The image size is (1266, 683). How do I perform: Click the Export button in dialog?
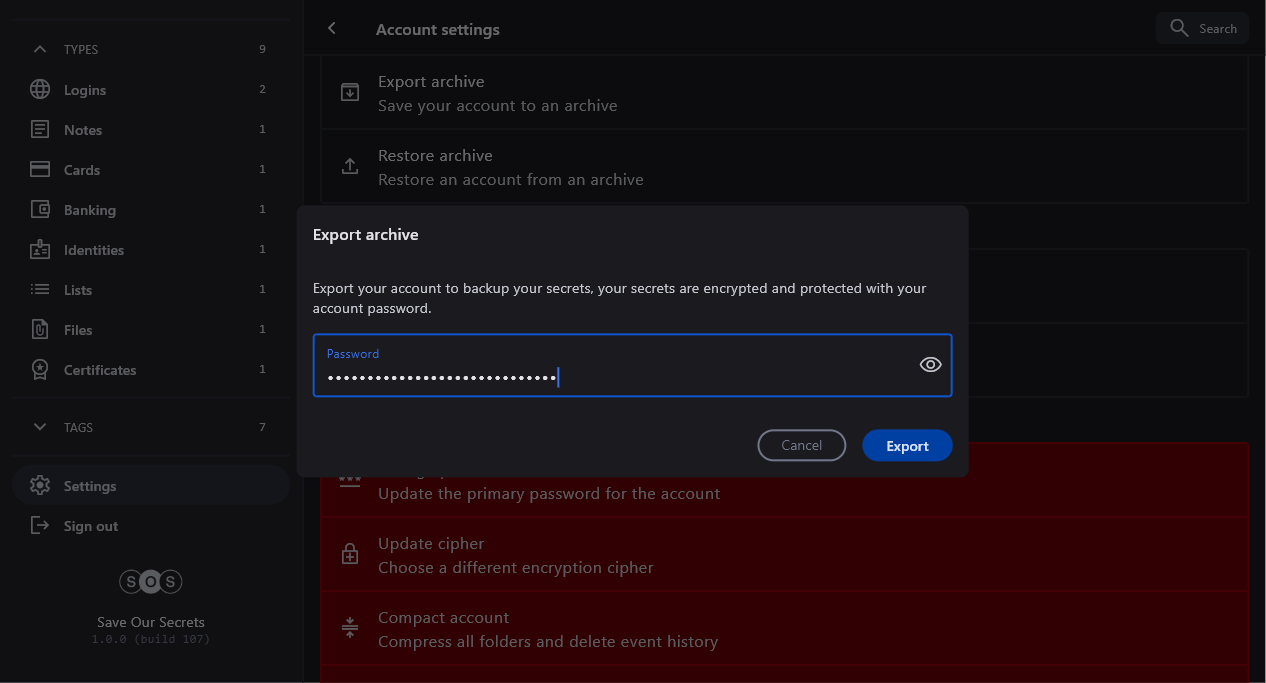(x=907, y=446)
